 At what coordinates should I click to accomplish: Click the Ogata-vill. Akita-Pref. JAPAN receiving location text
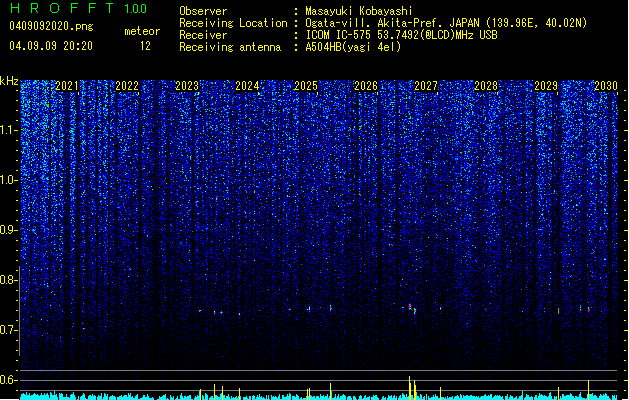coord(446,23)
